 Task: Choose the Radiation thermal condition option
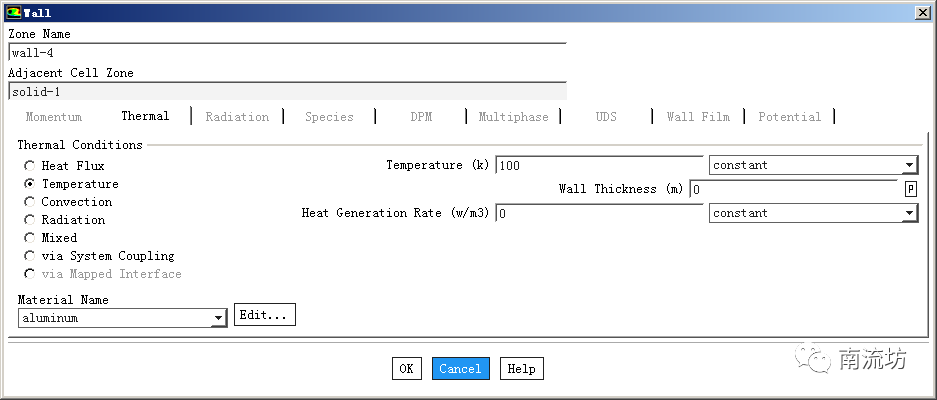30,220
